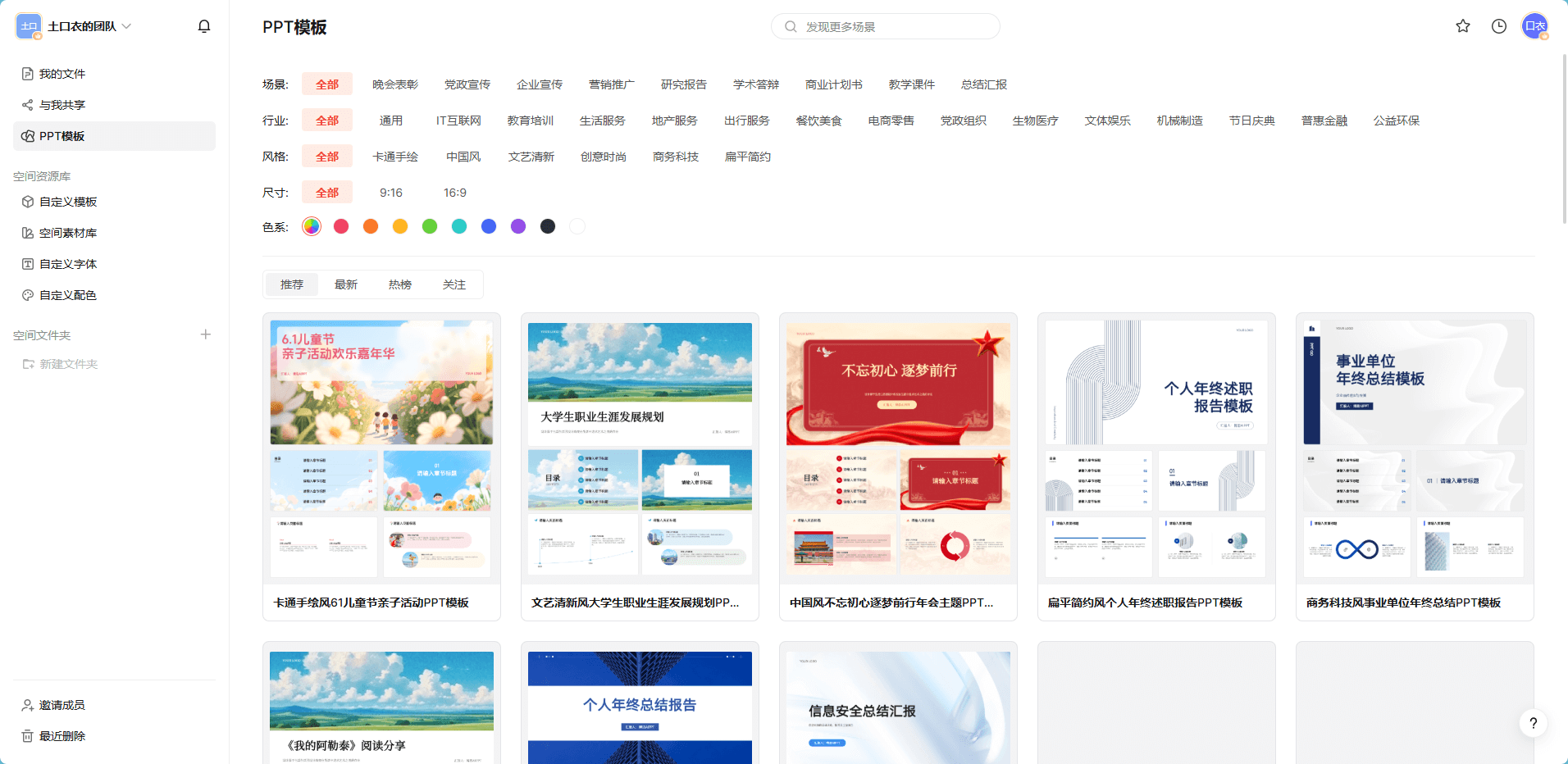The image size is (1568, 764).
Task: Click the notification bell icon
Action: 204,26
